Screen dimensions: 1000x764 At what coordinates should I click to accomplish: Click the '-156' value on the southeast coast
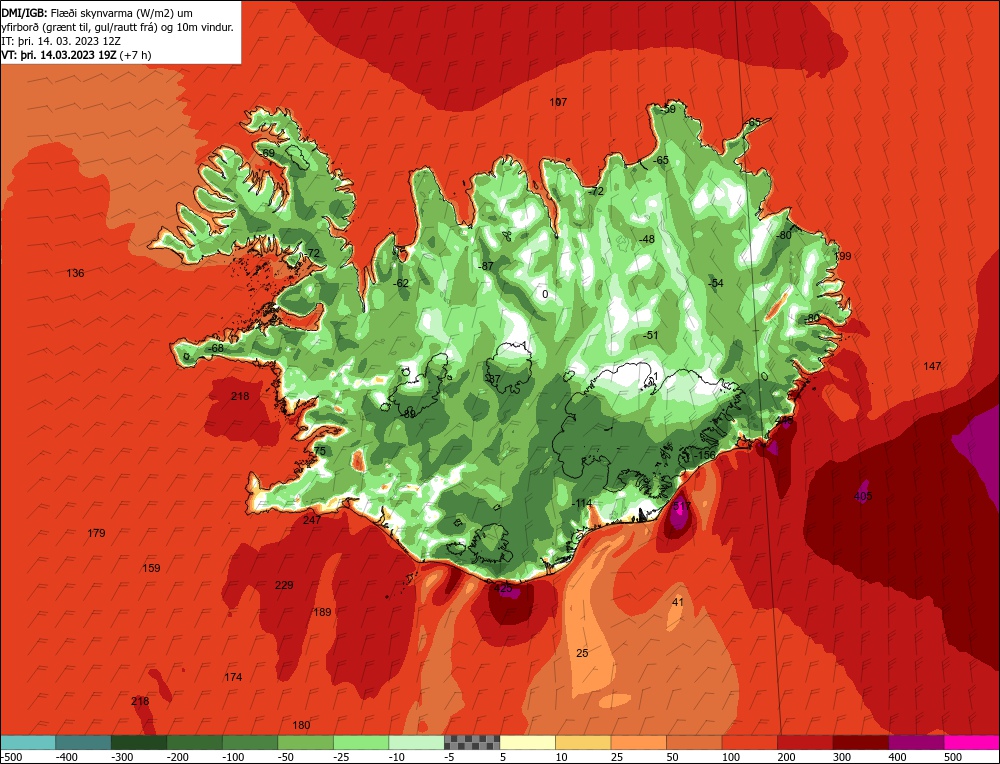(x=705, y=455)
